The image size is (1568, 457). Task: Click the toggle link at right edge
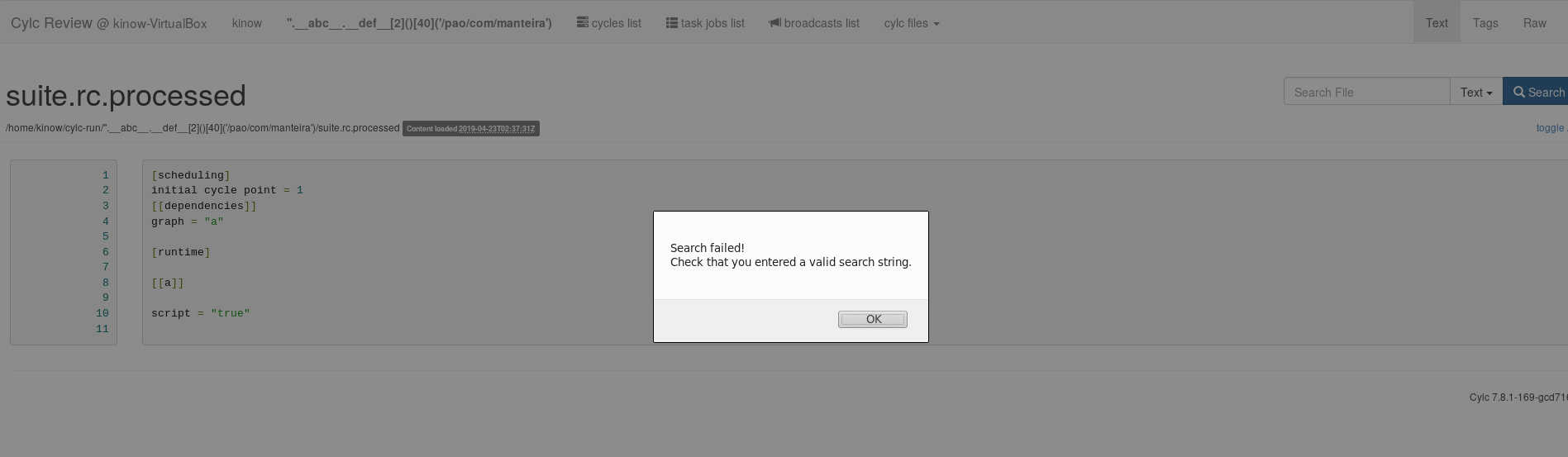1551,128
